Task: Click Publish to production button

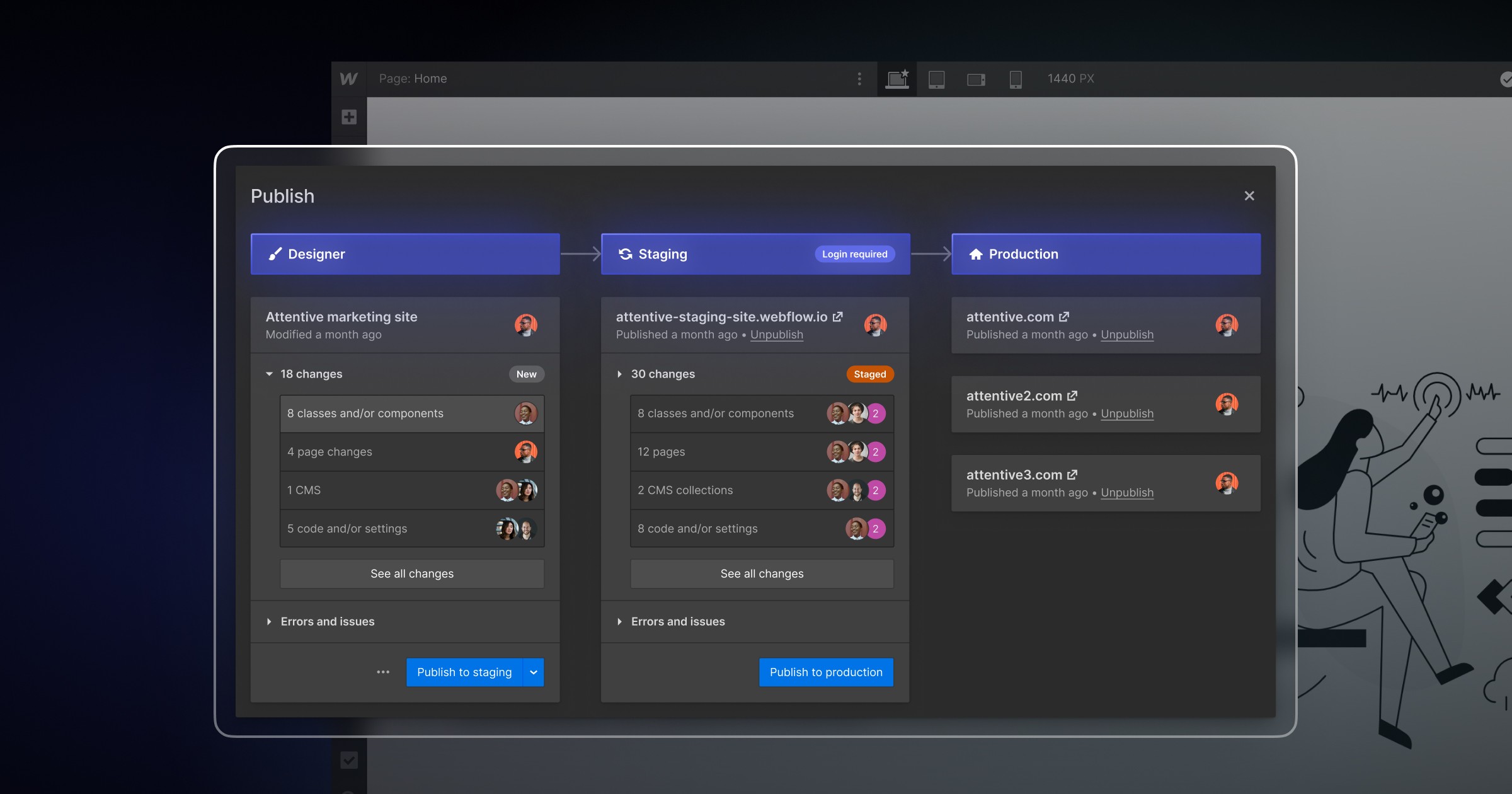Action: pyautogui.click(x=826, y=672)
